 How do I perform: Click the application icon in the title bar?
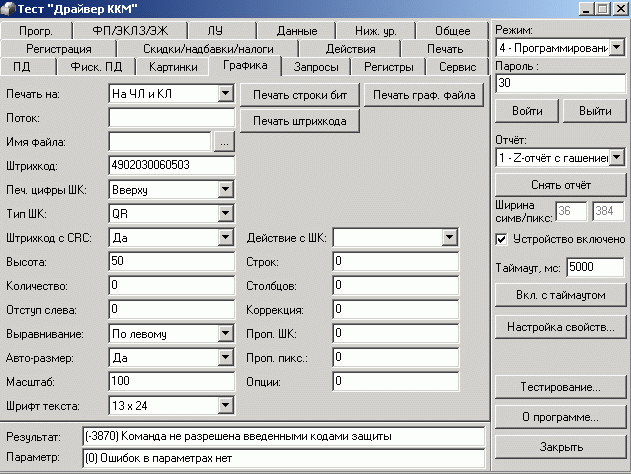8,8
